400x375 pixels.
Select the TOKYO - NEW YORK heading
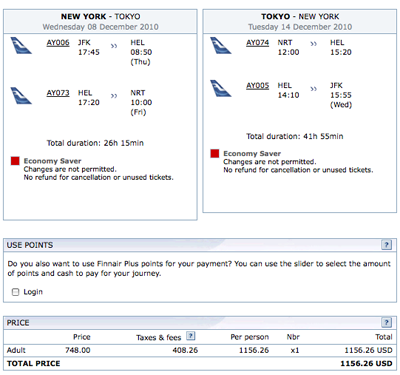(x=300, y=16)
